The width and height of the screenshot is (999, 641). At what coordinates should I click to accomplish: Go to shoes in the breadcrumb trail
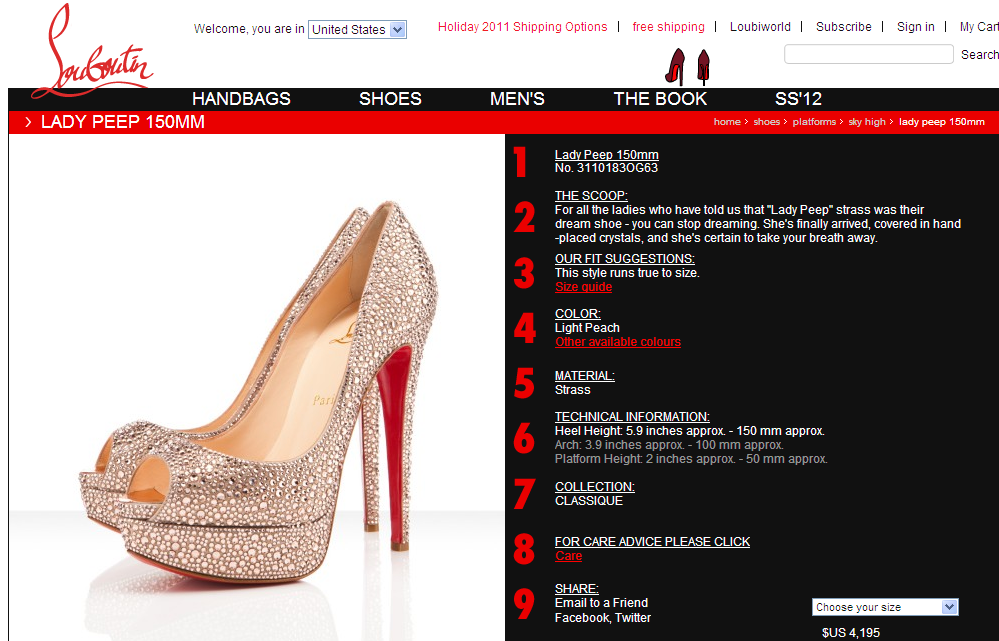point(766,121)
